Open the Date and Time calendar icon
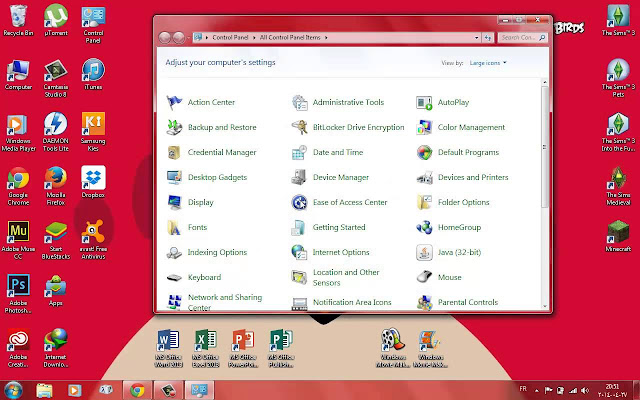640x400 pixels. (x=300, y=152)
